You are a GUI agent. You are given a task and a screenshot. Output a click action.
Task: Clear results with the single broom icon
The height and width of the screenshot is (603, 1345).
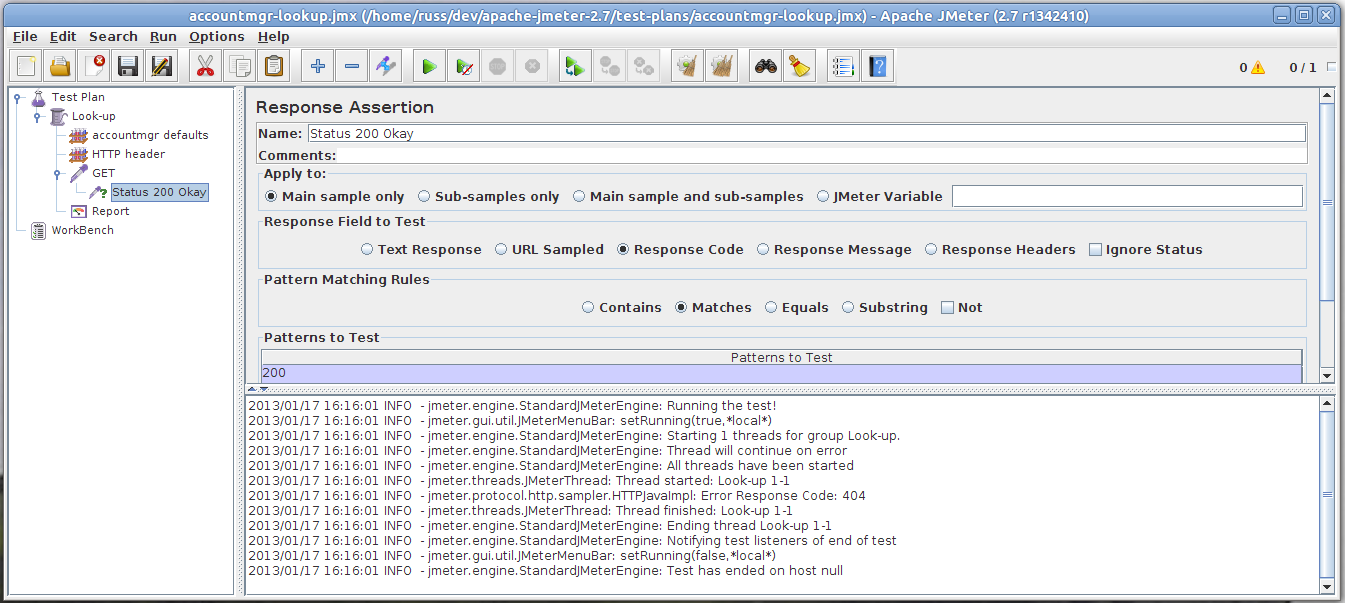(x=688, y=67)
